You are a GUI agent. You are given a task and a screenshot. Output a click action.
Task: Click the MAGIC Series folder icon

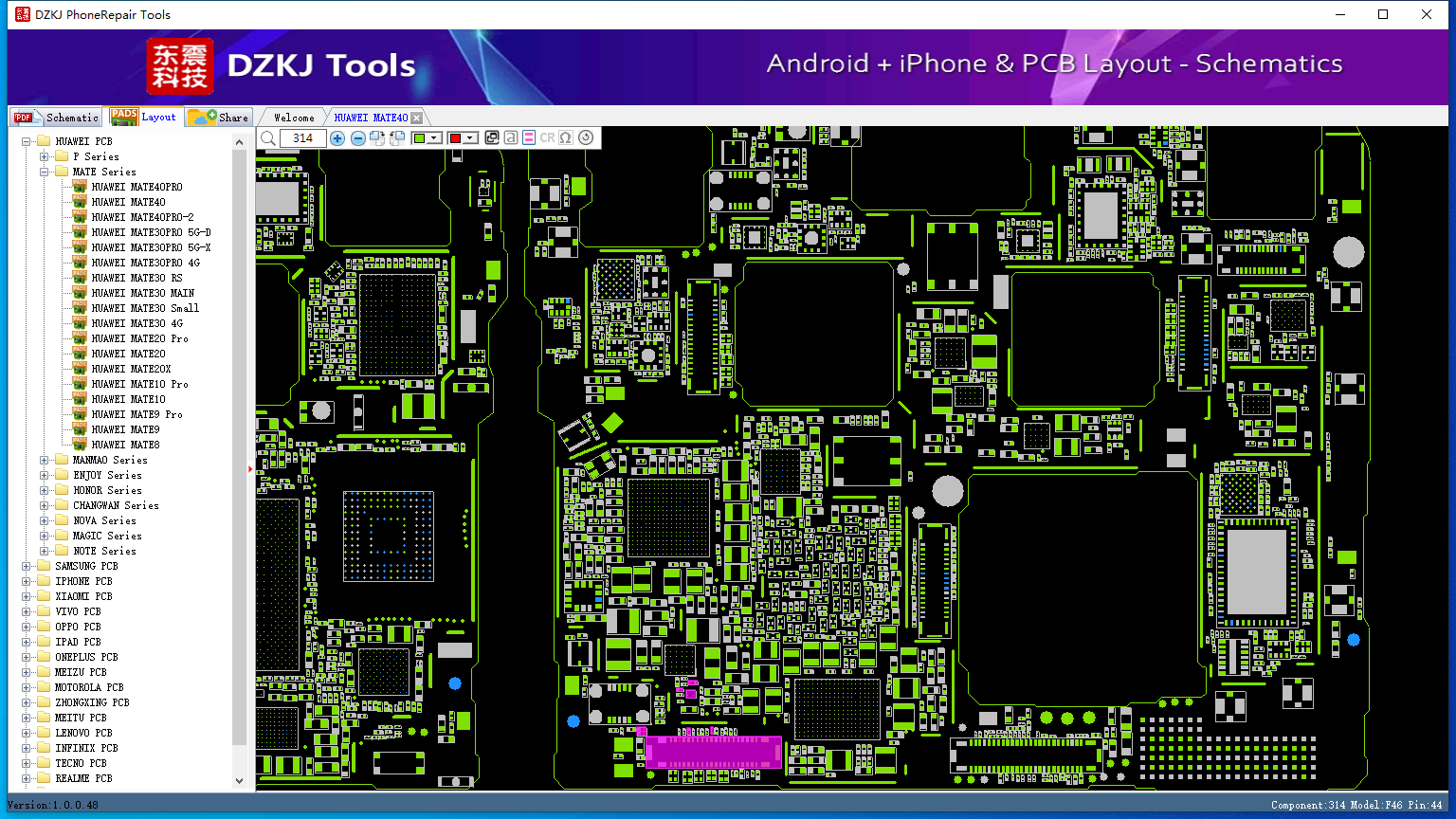click(62, 536)
